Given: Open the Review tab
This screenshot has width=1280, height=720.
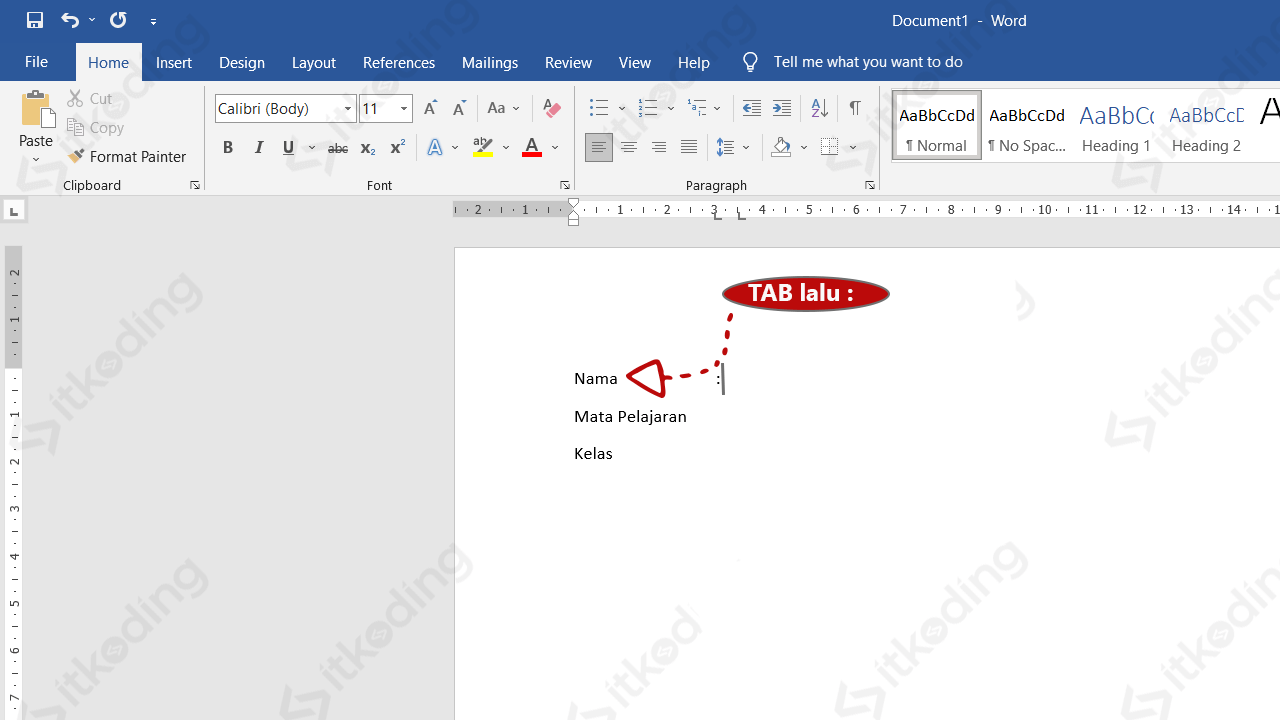Looking at the screenshot, I should pyautogui.click(x=568, y=62).
